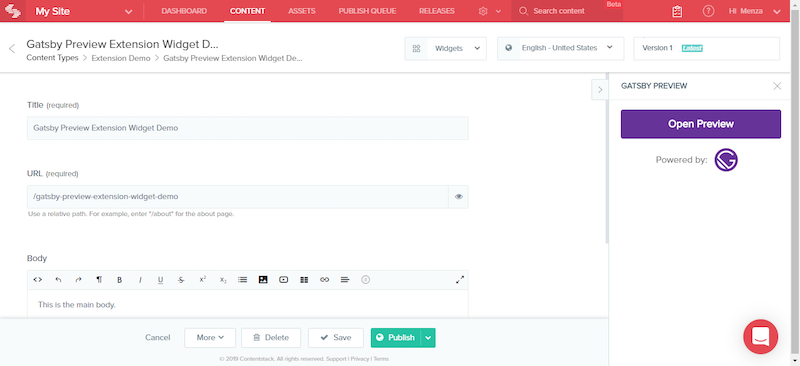Screen dimensions: 800x366
Task: Delete the entry
Action: [x=271, y=337]
